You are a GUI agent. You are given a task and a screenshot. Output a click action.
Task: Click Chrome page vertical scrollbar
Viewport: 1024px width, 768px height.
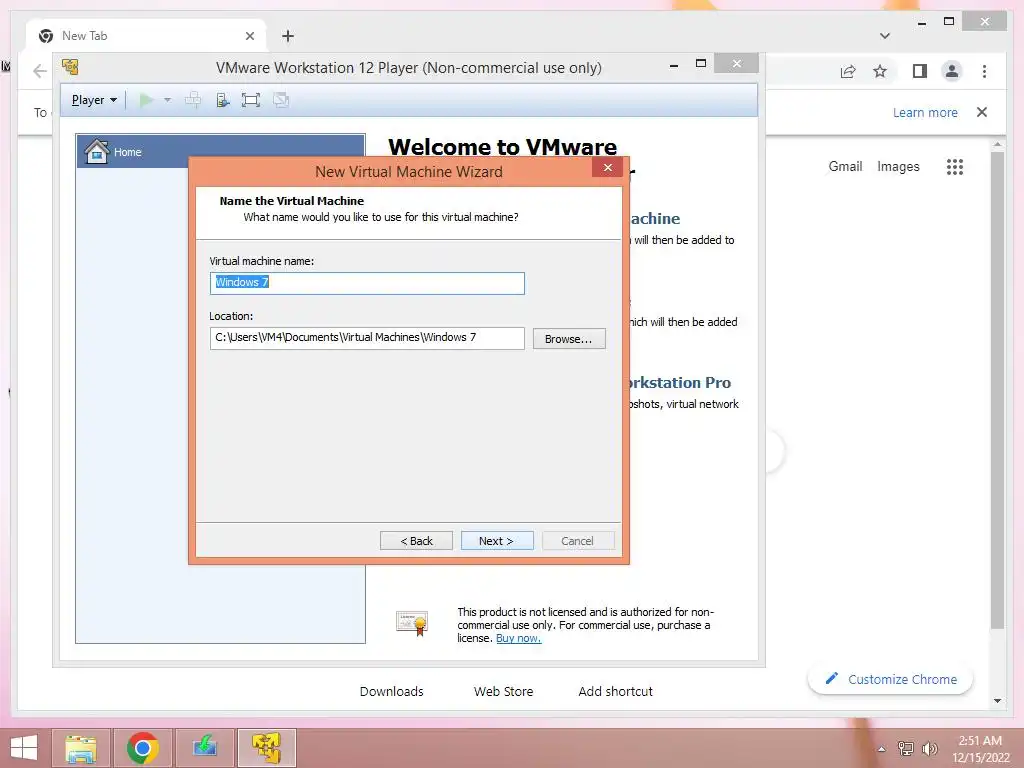coord(997,390)
